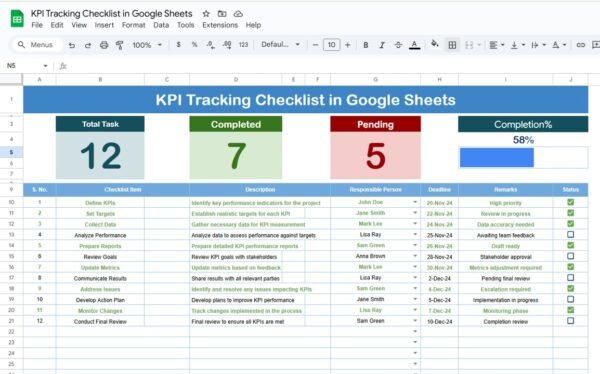Decrease font size minus button

pos(315,45)
